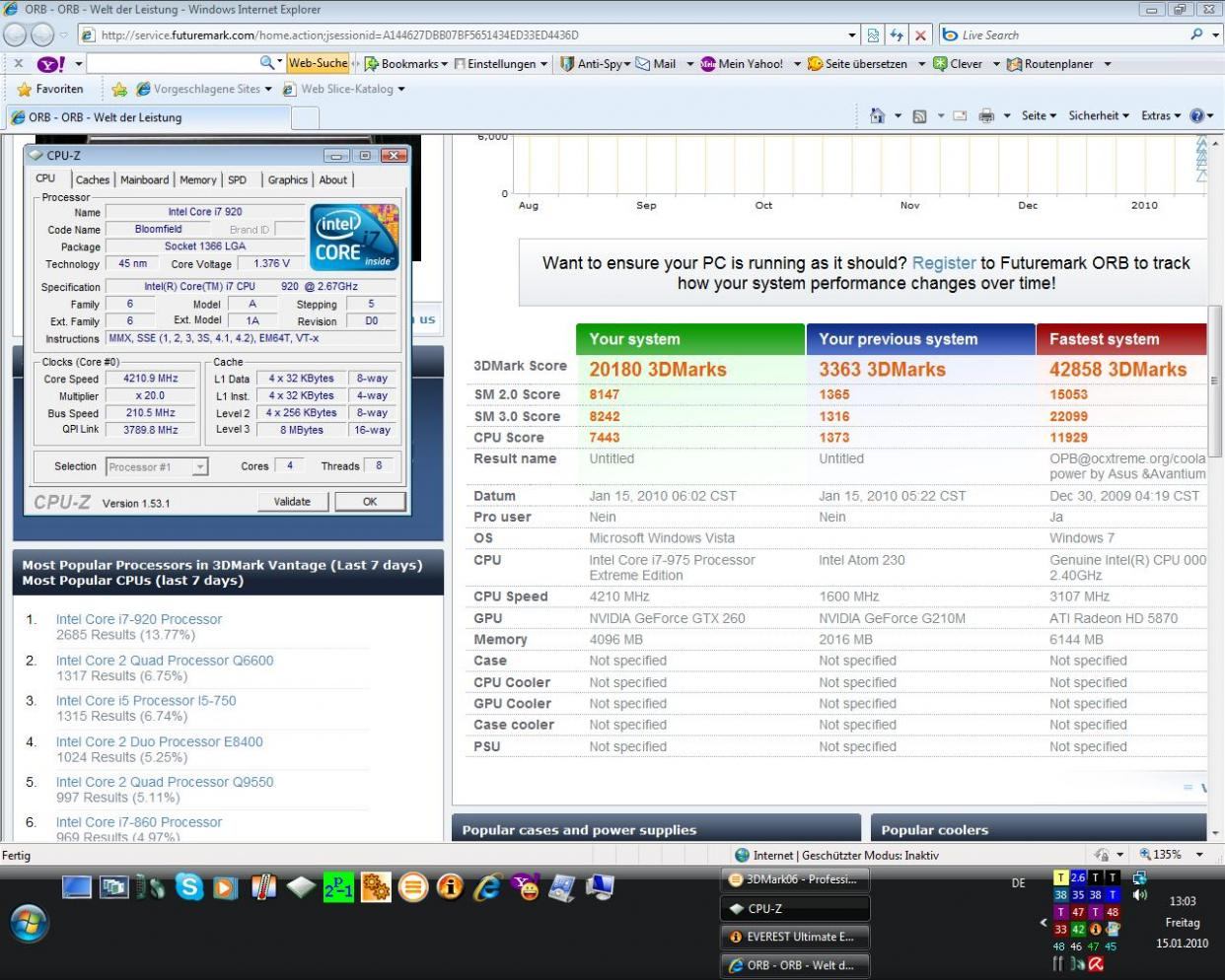The height and width of the screenshot is (980, 1225).
Task: Click the Live Search magnifier icon
Action: tap(1196, 35)
